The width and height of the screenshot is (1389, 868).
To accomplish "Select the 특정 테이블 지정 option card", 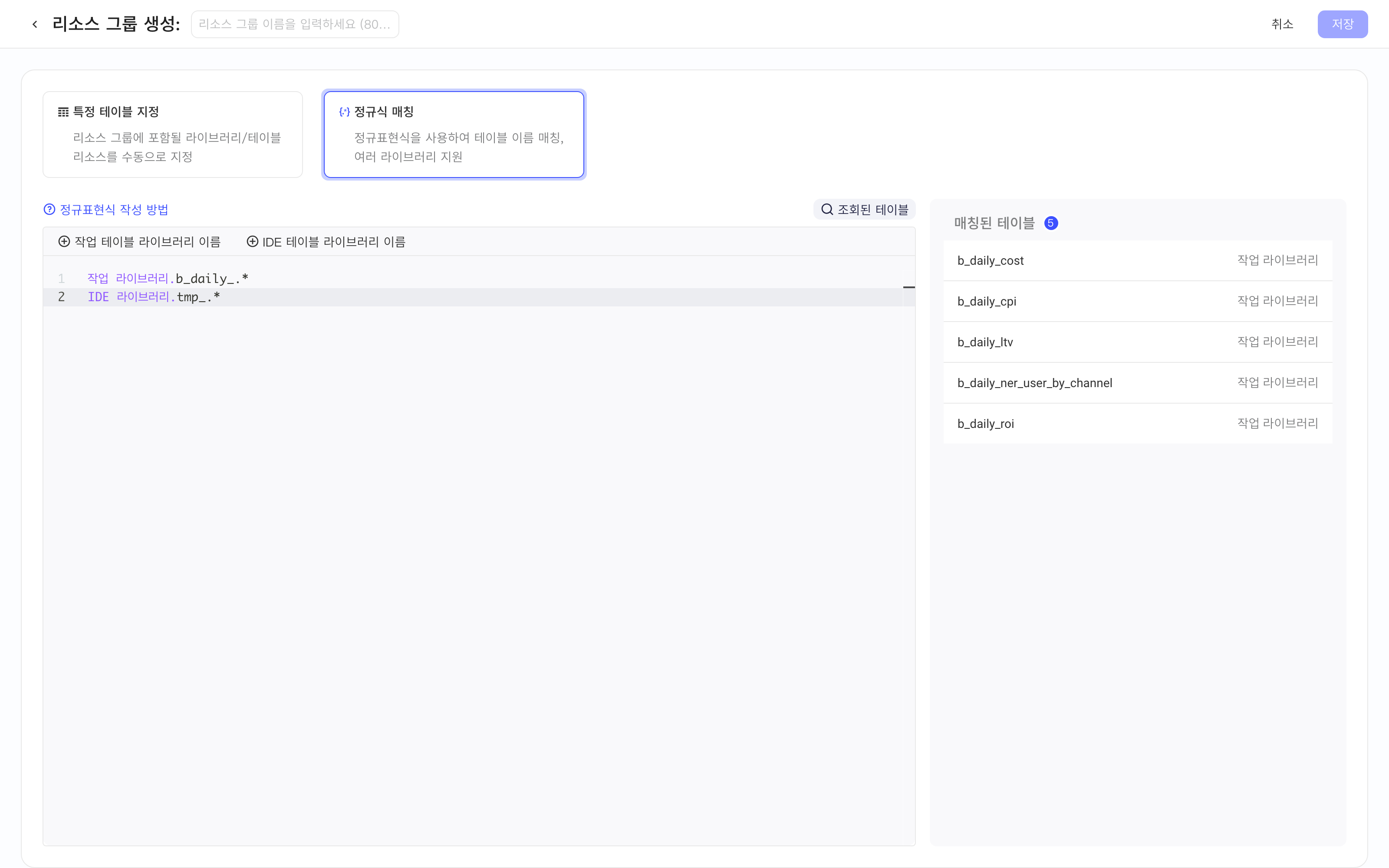I will coord(173,135).
